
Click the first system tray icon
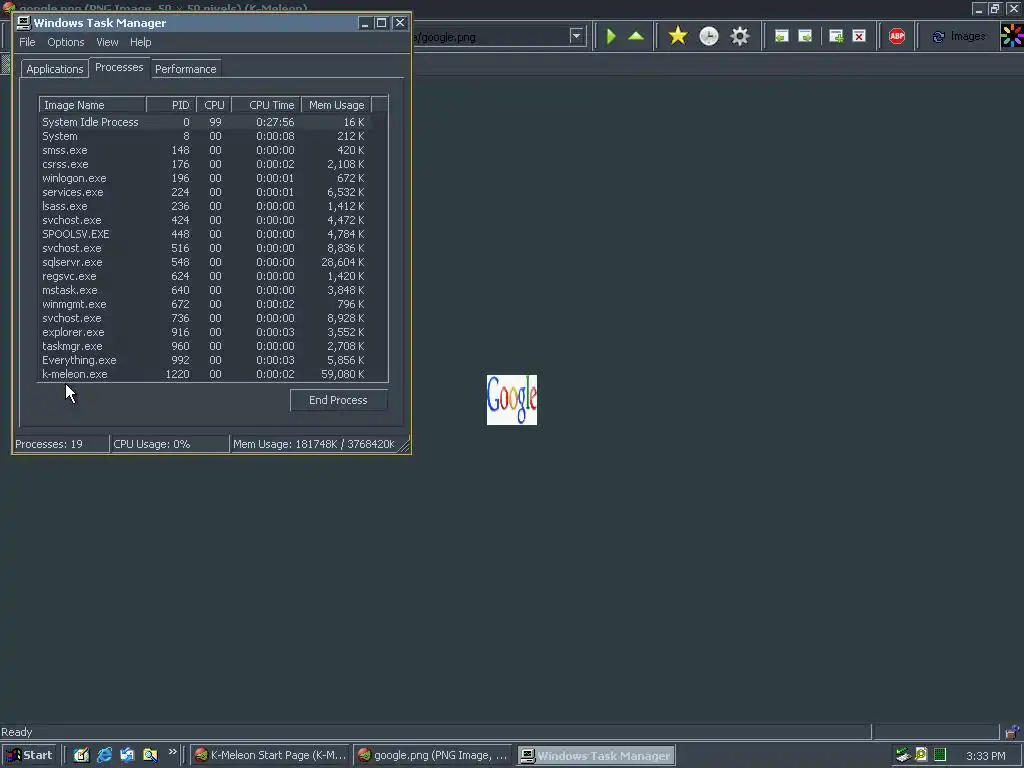click(903, 755)
